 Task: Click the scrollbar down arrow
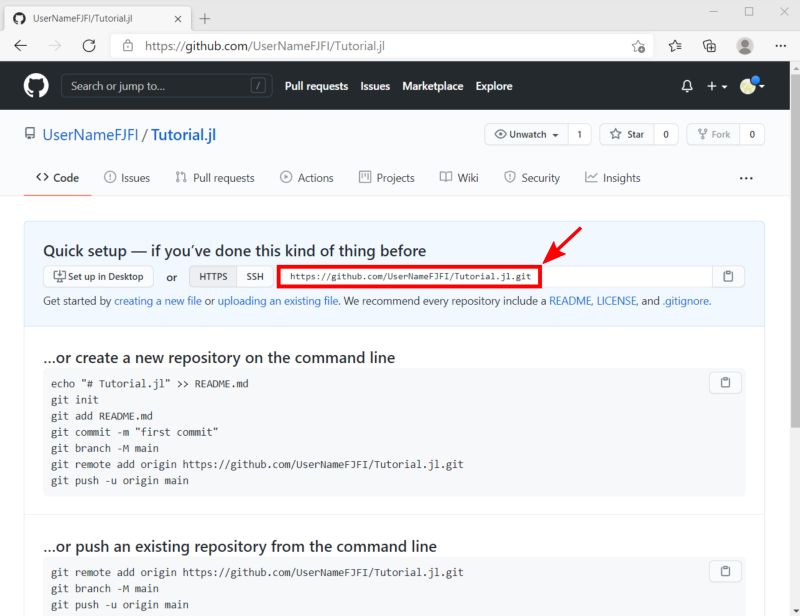tap(795, 610)
